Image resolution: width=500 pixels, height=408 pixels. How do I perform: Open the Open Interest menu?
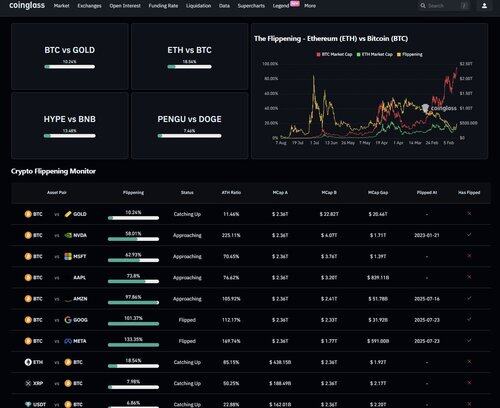pos(125,6)
